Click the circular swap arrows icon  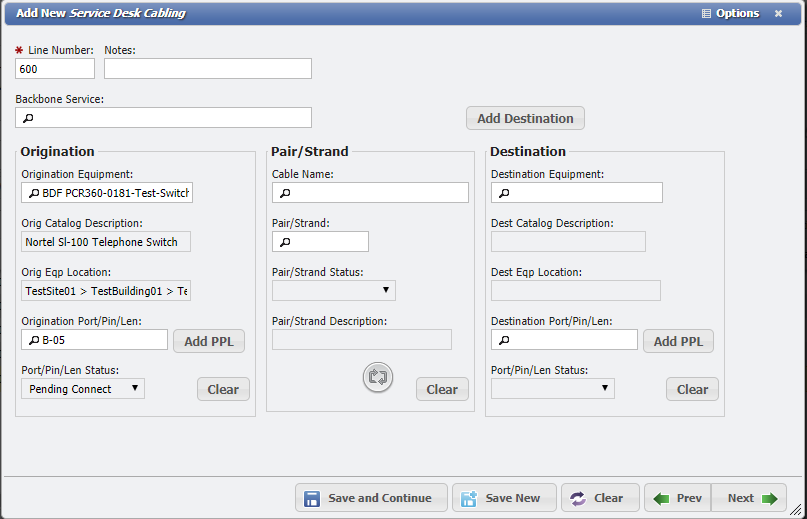tap(378, 378)
